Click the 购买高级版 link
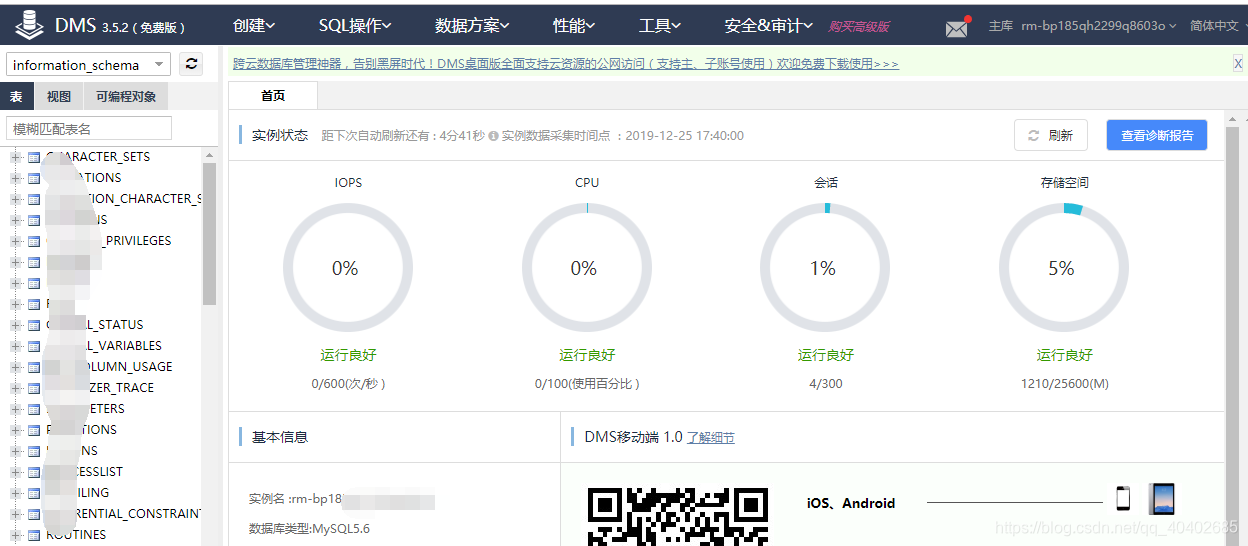Viewport: 1248px width, 546px height. point(858,27)
